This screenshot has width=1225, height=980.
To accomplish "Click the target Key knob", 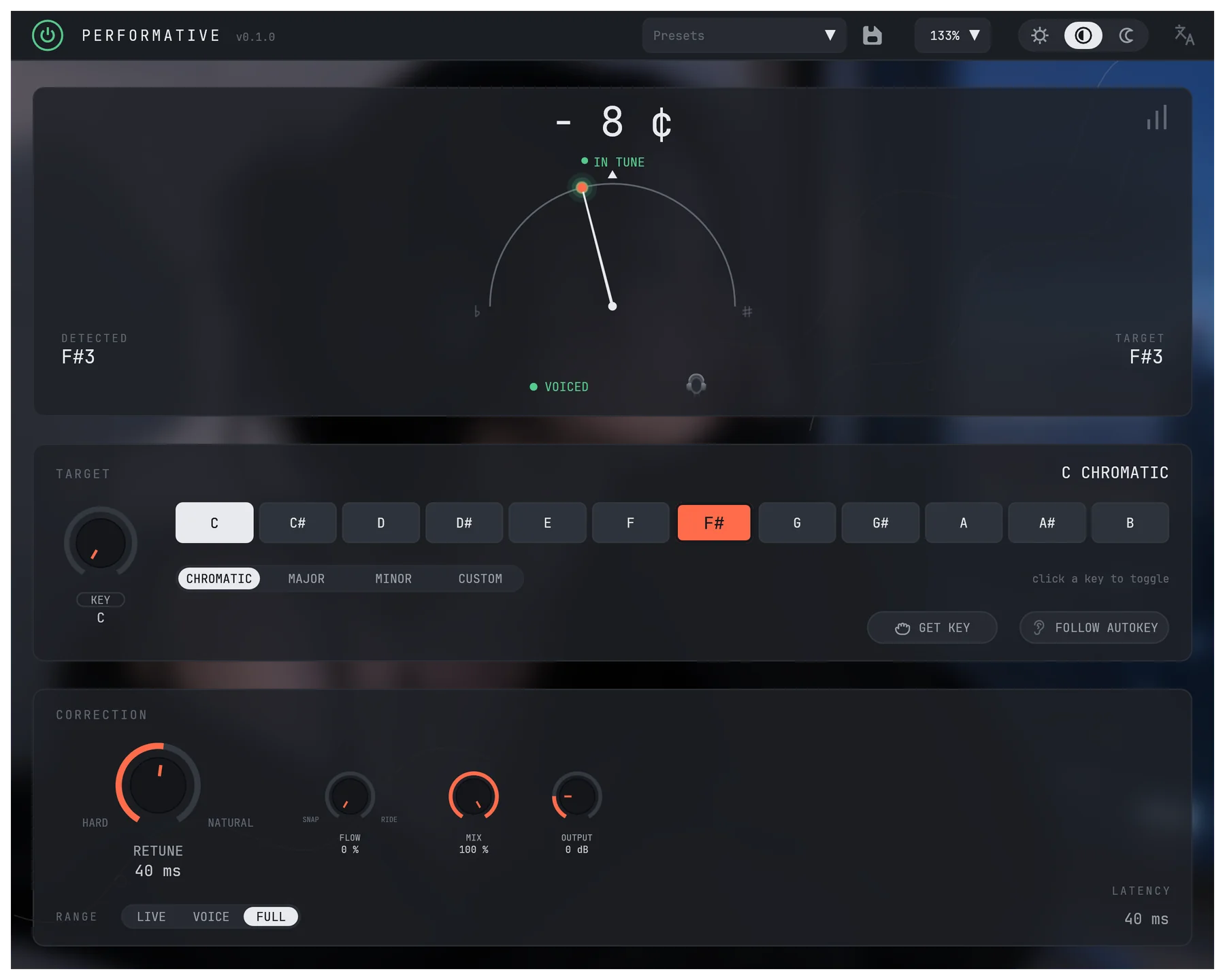I will [101, 543].
